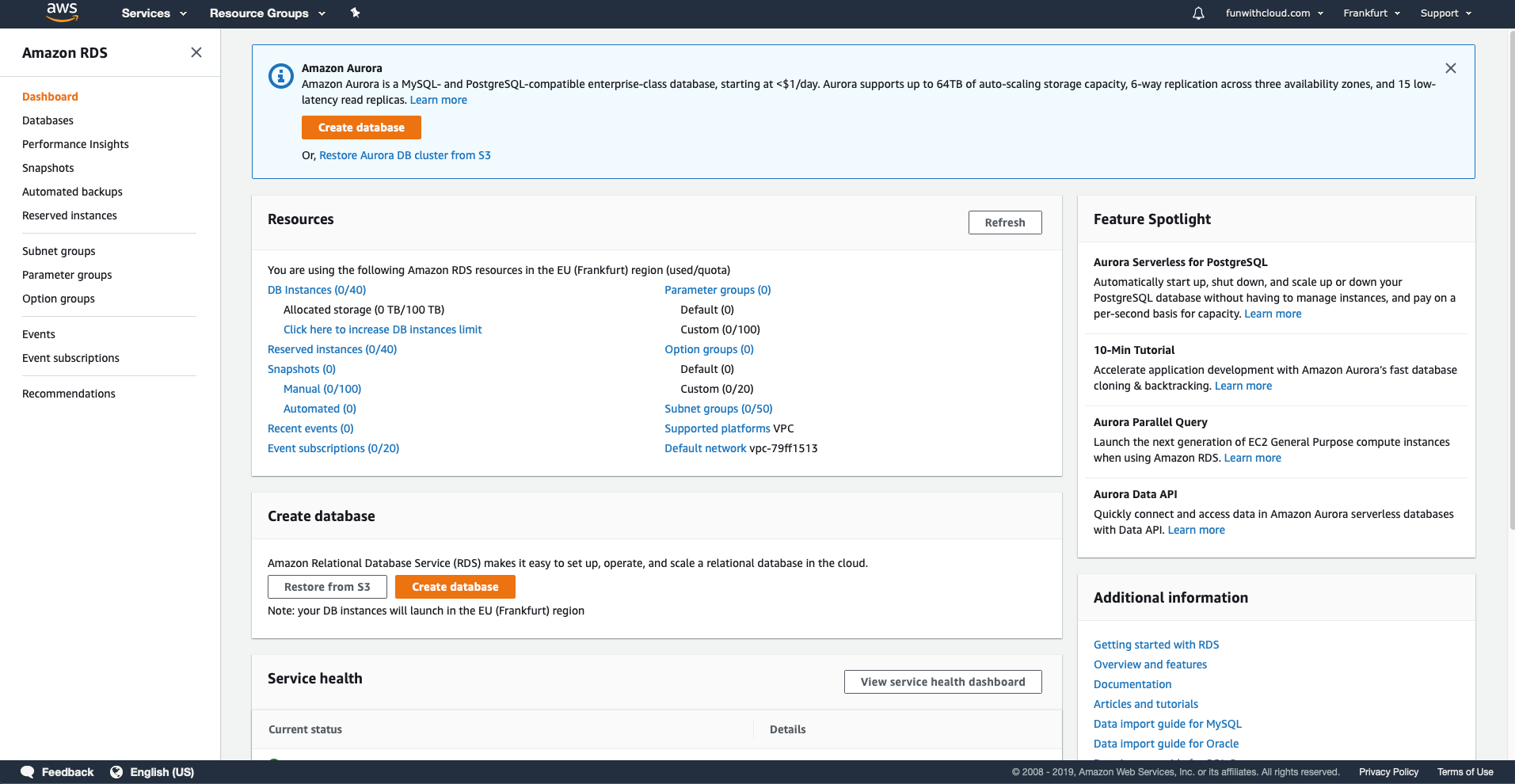This screenshot has width=1515, height=784.
Task: Open Documentation link
Action: pyautogui.click(x=1132, y=684)
